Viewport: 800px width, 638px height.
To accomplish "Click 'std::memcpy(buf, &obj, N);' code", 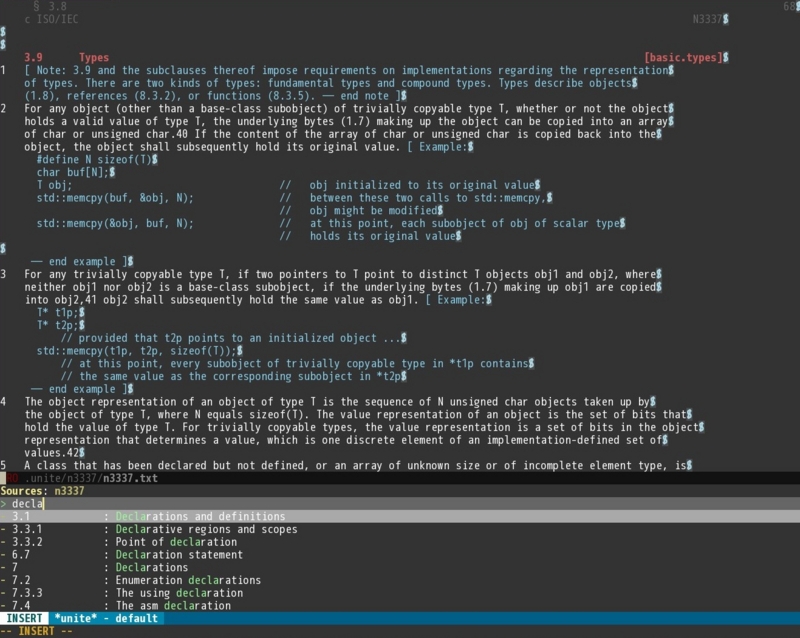I will (x=115, y=198).
